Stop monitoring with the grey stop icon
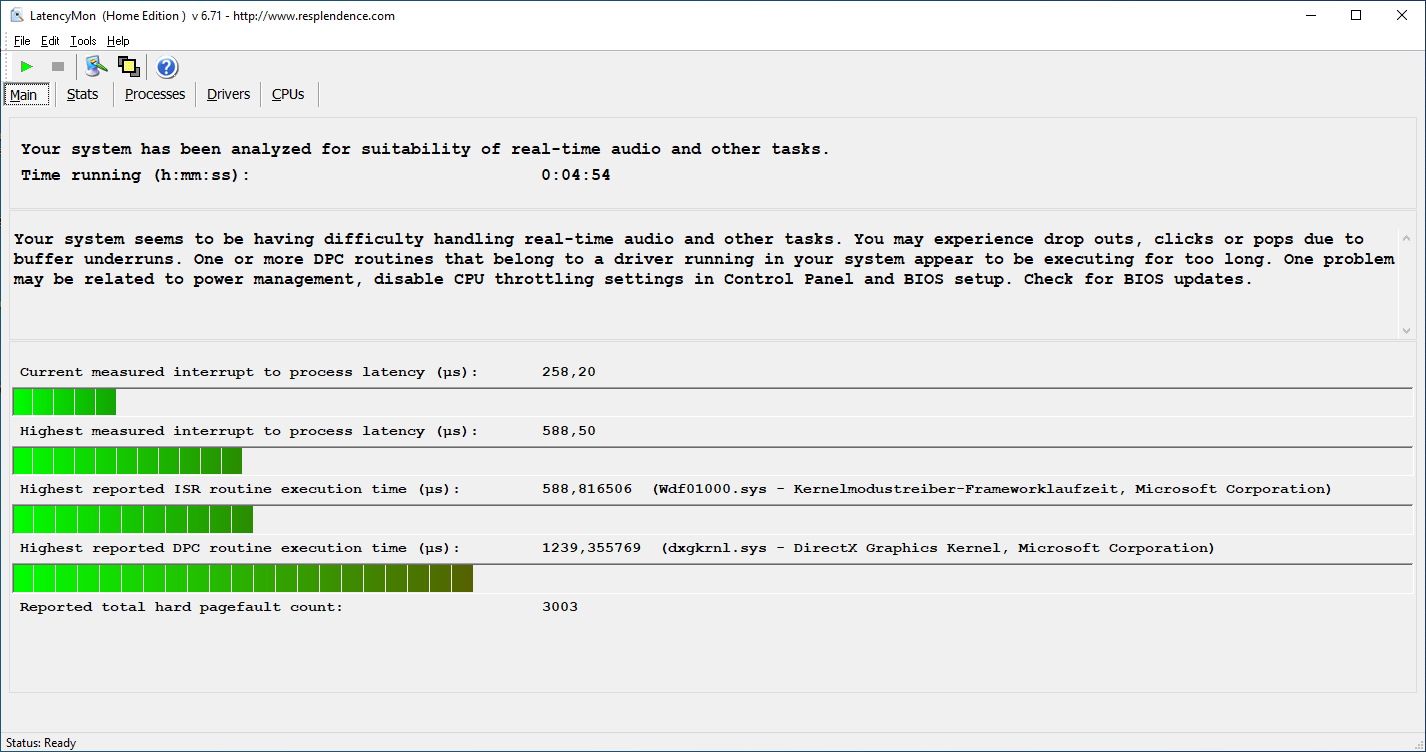The image size is (1426, 752). (x=58, y=67)
